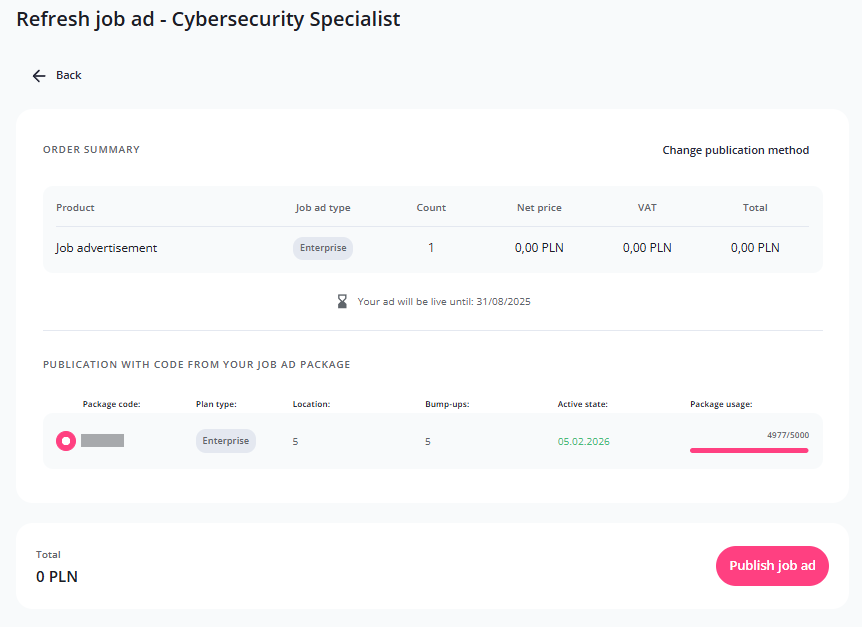Viewport: 862px width, 627px height.
Task: Click the Refresh job ad page title
Action: coord(208,19)
